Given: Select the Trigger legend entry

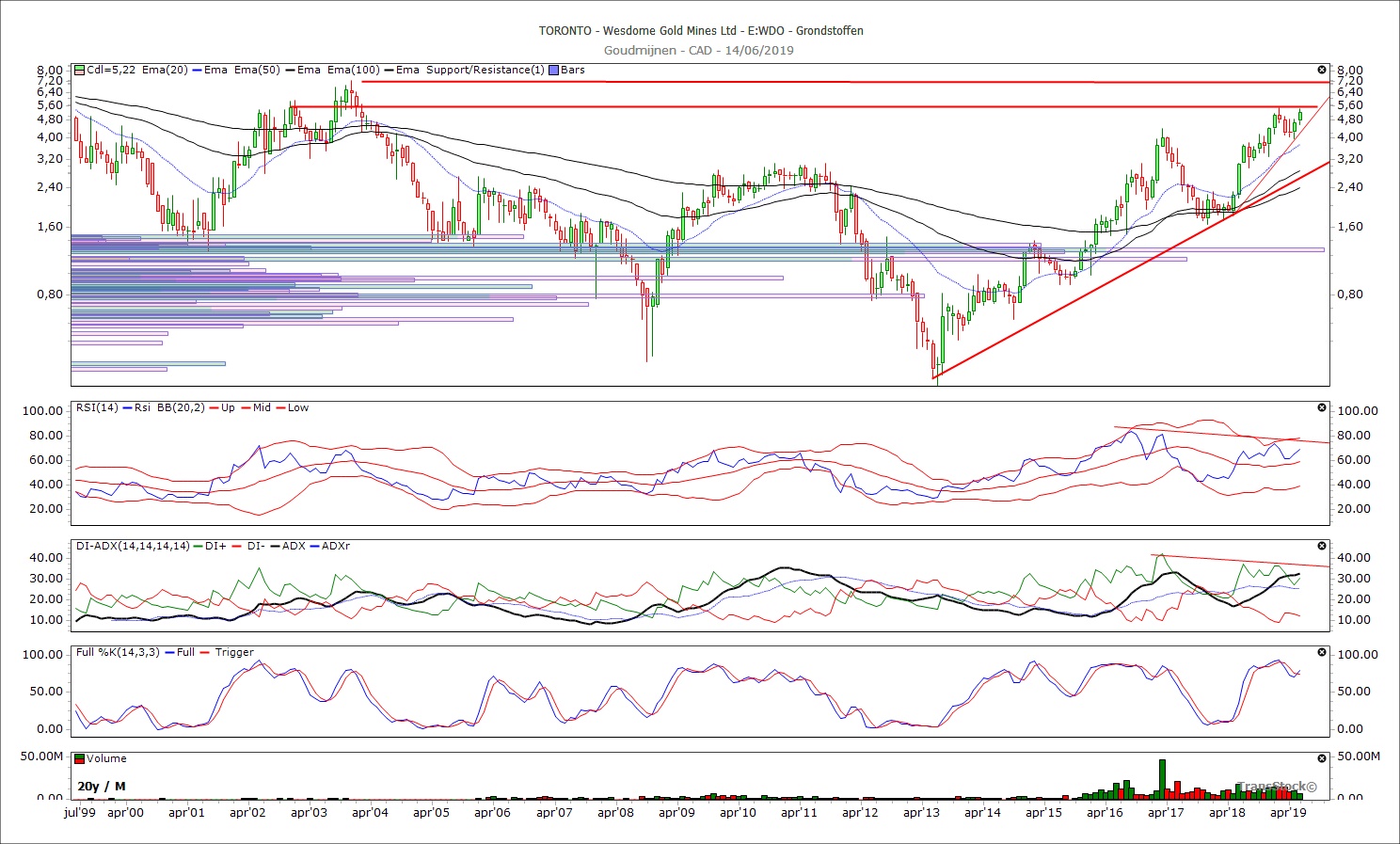Looking at the screenshot, I should [234, 652].
